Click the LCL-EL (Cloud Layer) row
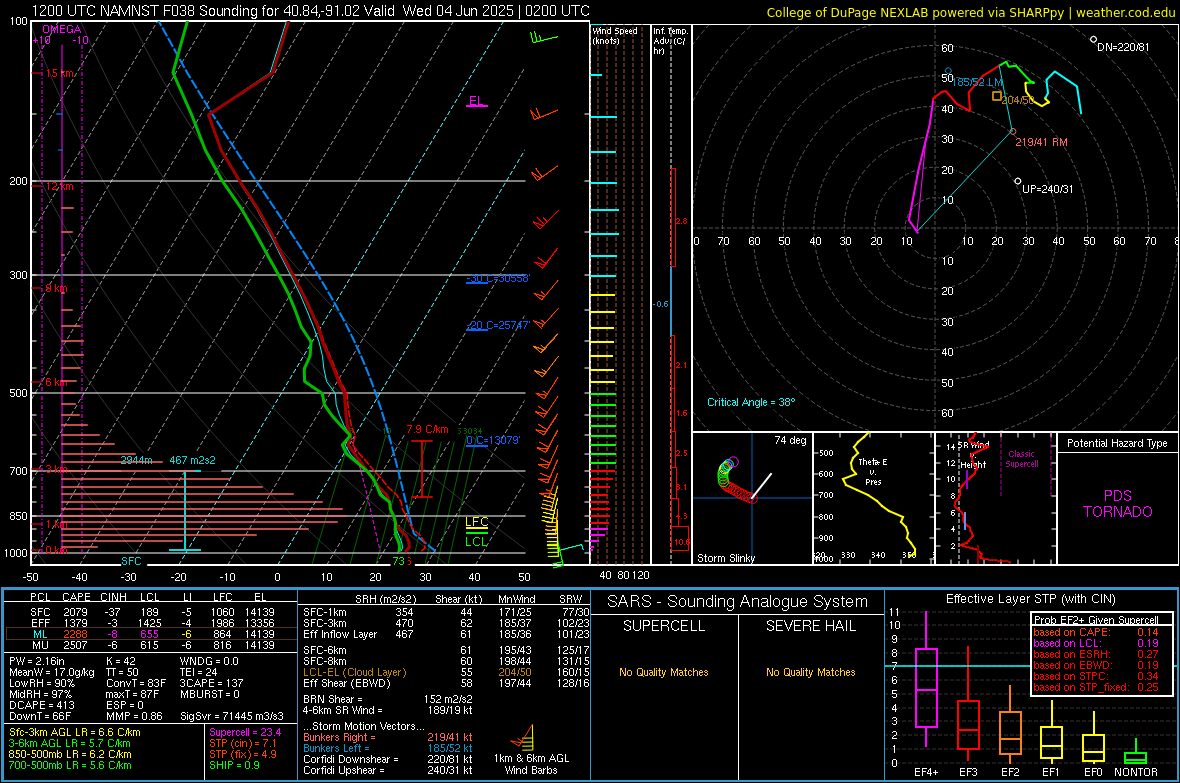 [x=447, y=672]
